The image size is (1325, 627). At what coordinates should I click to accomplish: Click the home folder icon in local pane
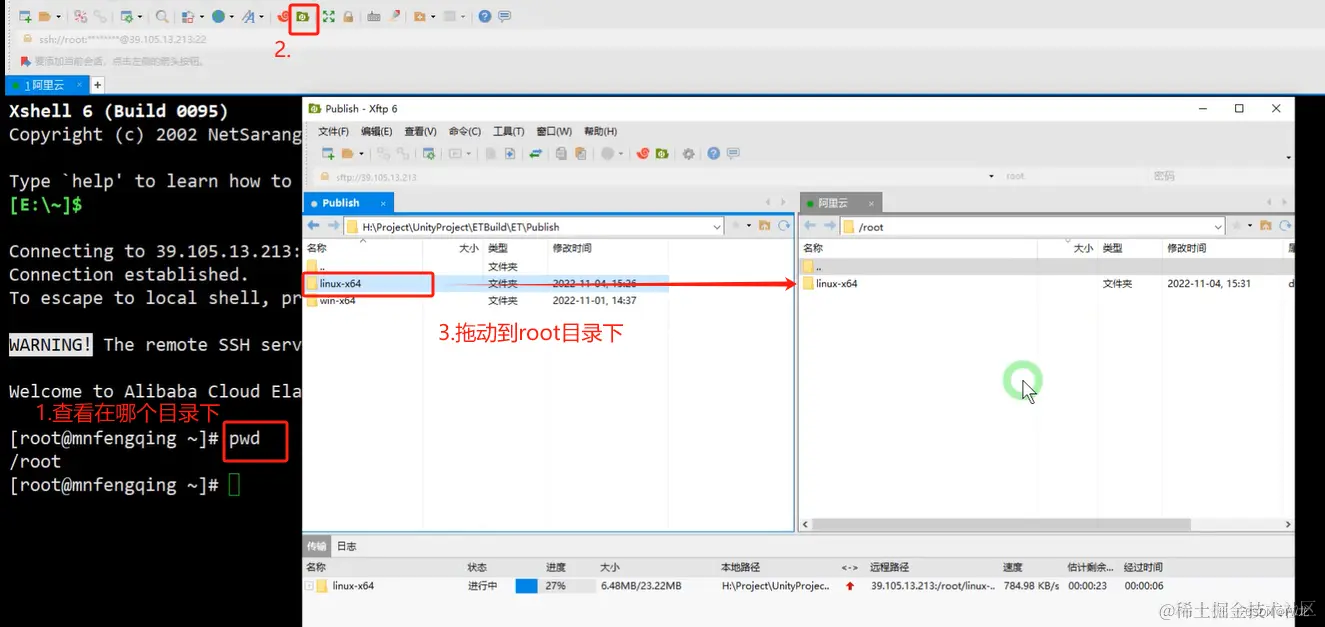point(764,226)
